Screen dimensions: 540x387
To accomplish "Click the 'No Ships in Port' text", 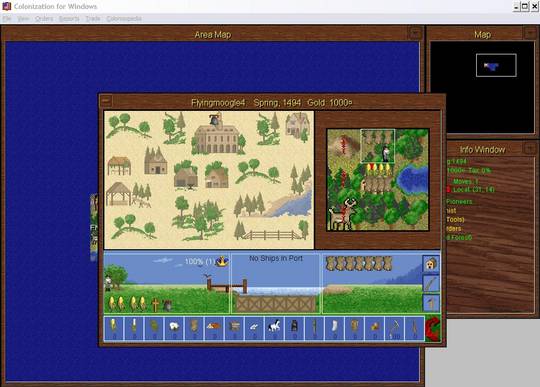I will (x=276, y=259).
